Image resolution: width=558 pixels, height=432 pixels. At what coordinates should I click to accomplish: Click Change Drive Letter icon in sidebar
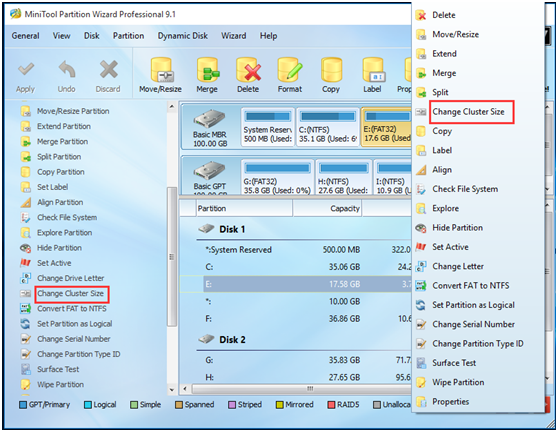click(x=26, y=278)
